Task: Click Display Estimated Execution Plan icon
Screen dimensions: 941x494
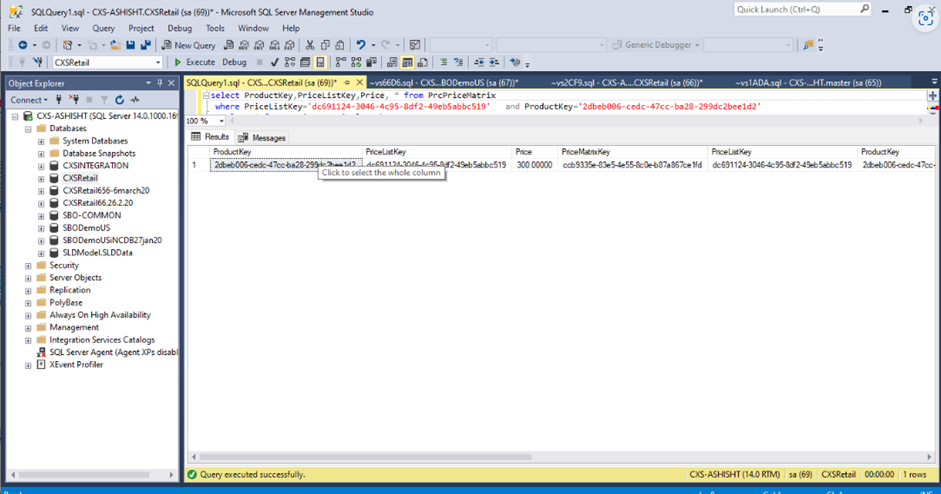Action: click(290, 62)
